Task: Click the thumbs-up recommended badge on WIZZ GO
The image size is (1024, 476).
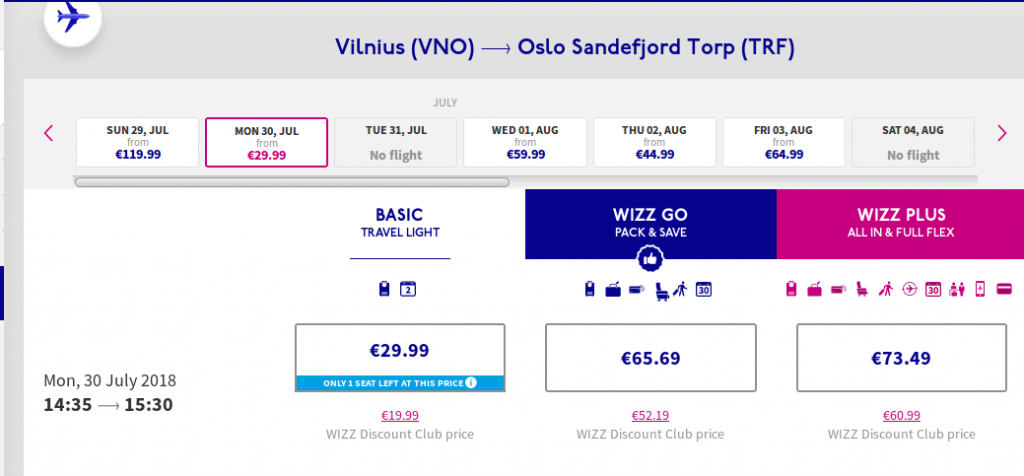Action: (x=649, y=259)
